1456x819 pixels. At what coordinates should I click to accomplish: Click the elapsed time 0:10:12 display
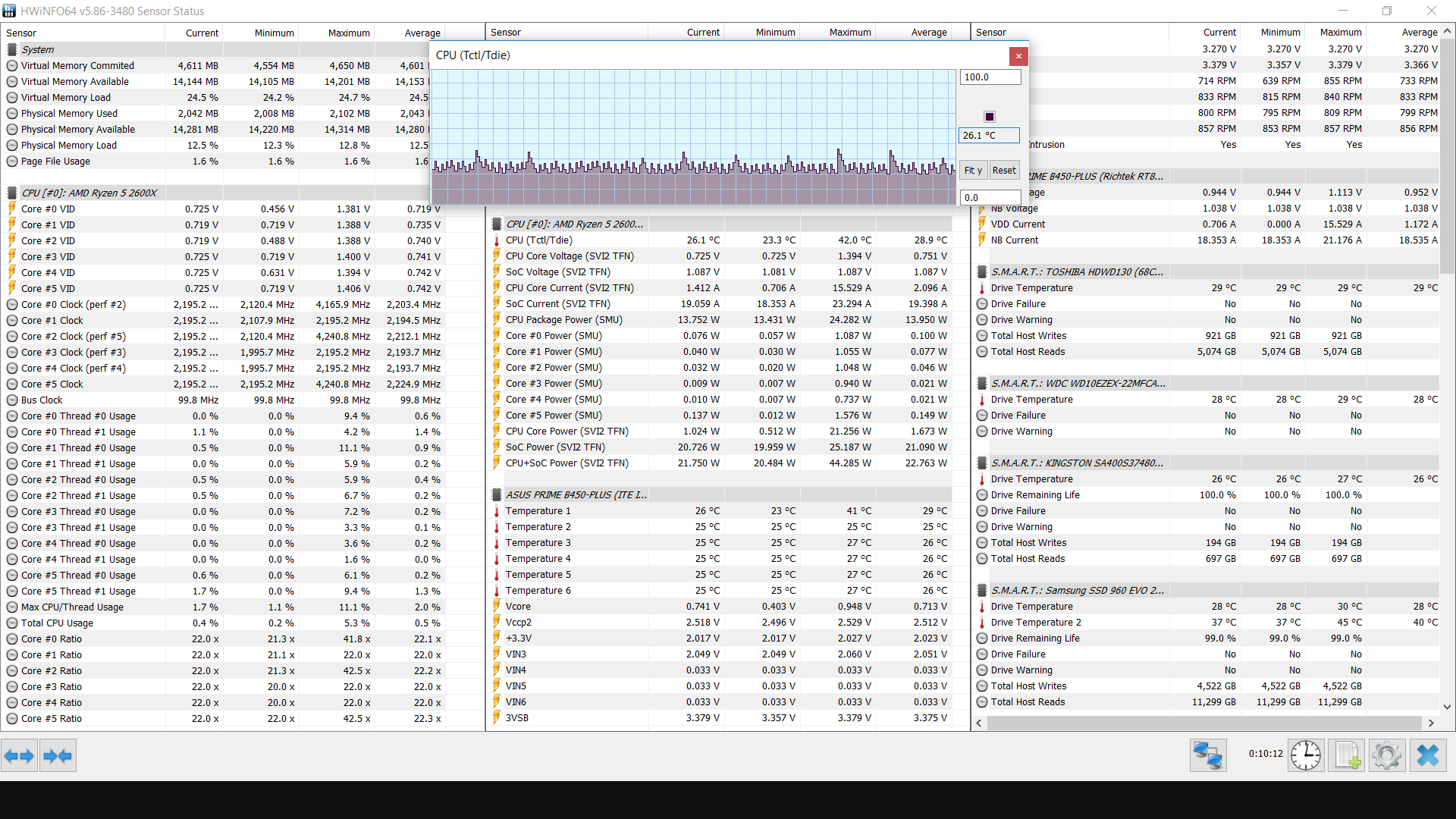click(1266, 754)
